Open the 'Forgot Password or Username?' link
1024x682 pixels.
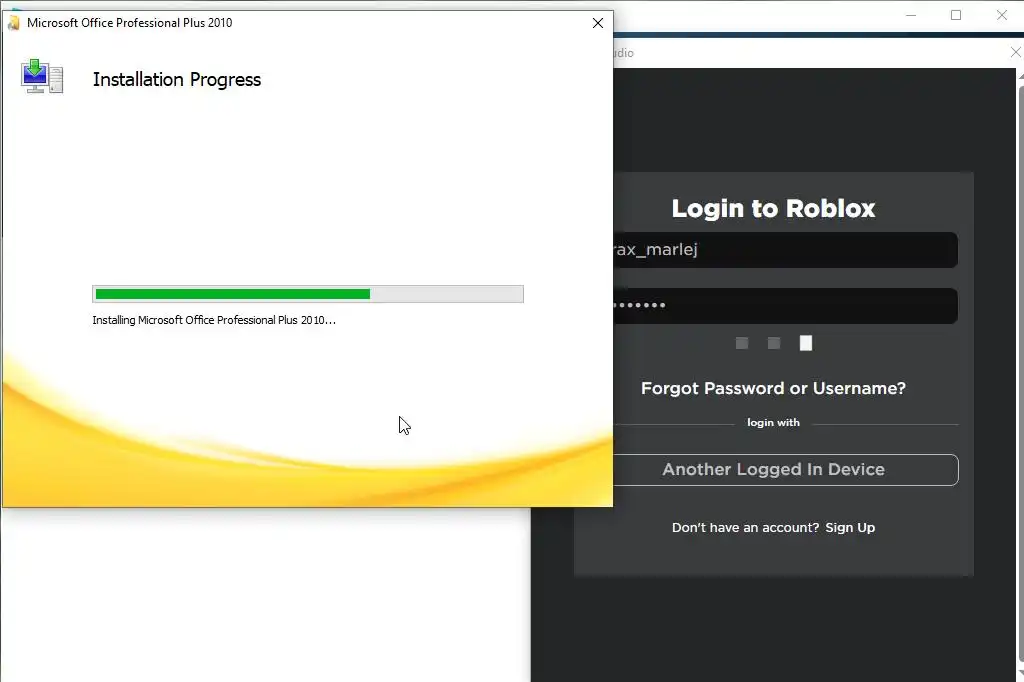pos(773,388)
